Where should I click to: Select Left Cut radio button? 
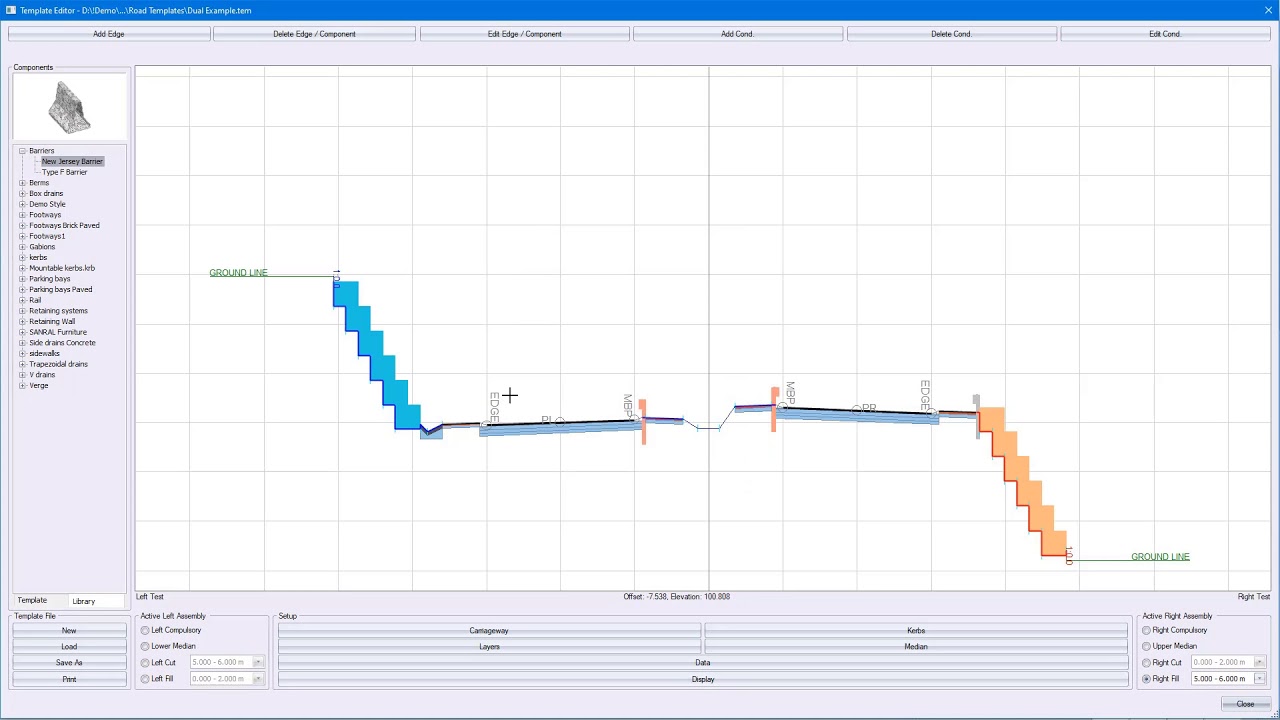pyautogui.click(x=145, y=663)
